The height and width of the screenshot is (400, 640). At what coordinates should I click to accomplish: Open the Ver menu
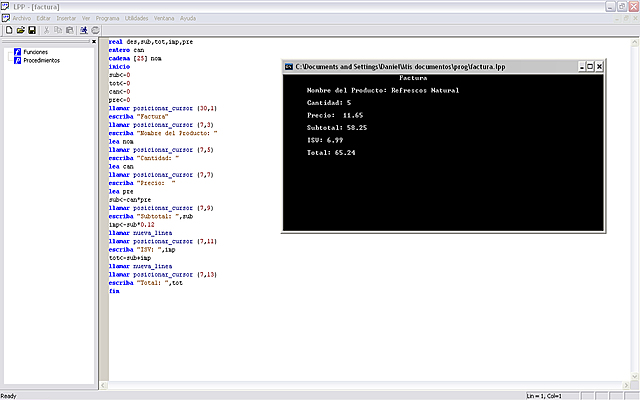tap(86, 18)
